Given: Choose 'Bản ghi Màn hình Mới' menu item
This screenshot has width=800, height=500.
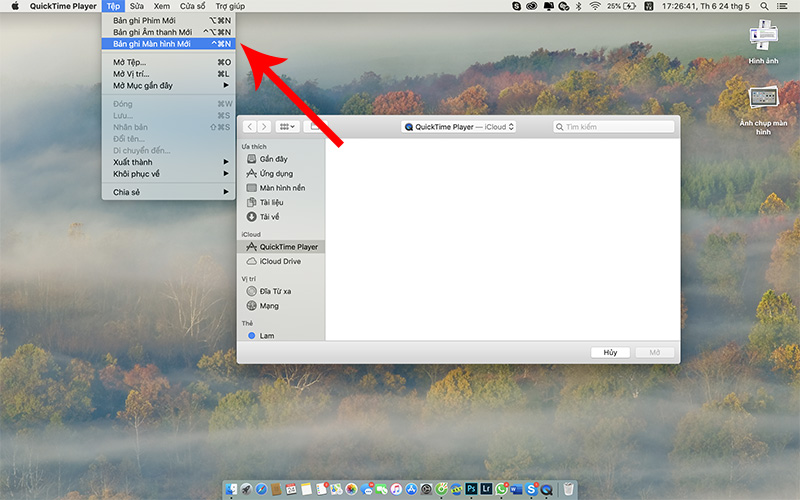Looking at the screenshot, I should point(168,44).
